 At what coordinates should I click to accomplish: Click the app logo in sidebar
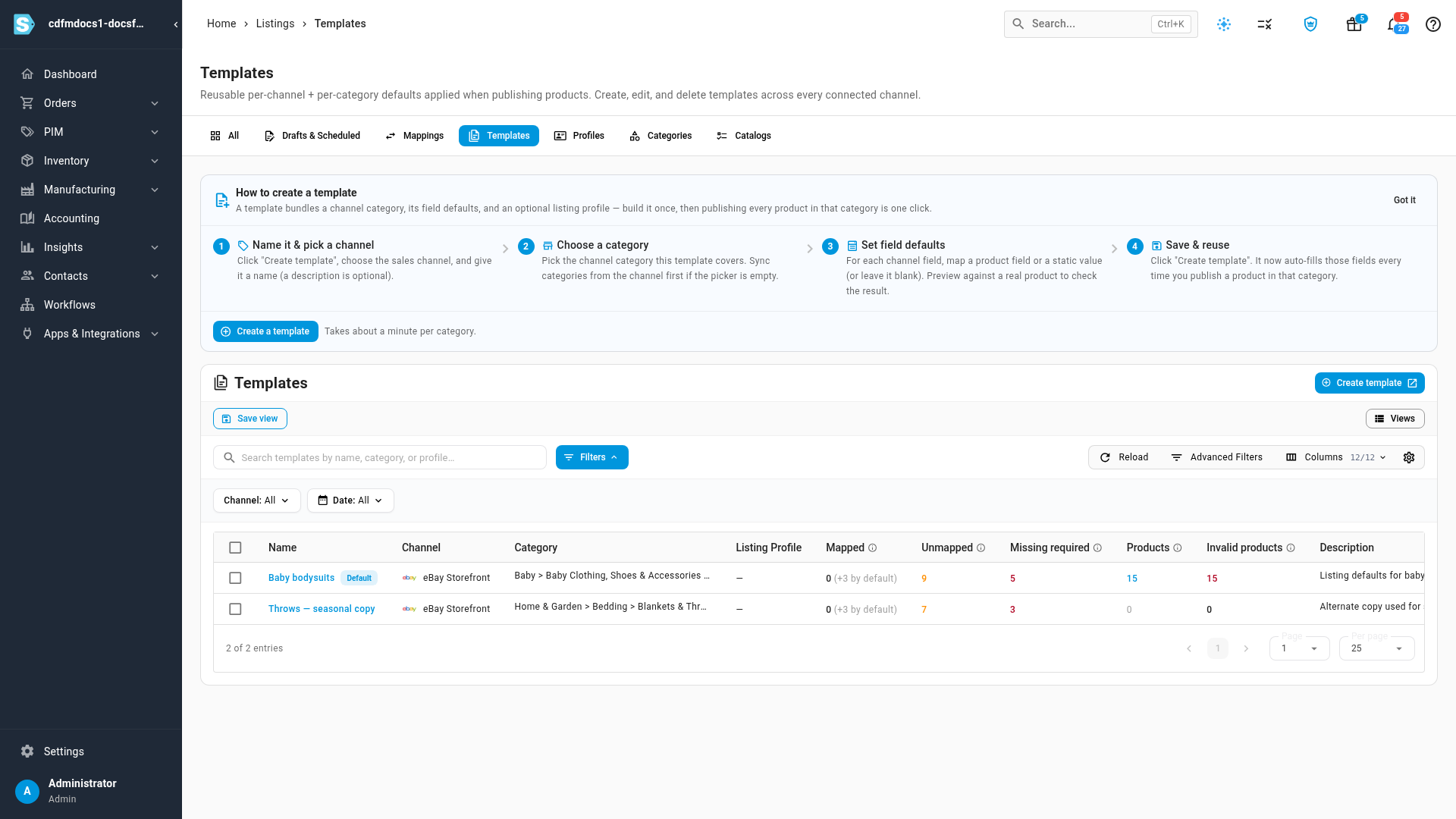click(x=24, y=24)
